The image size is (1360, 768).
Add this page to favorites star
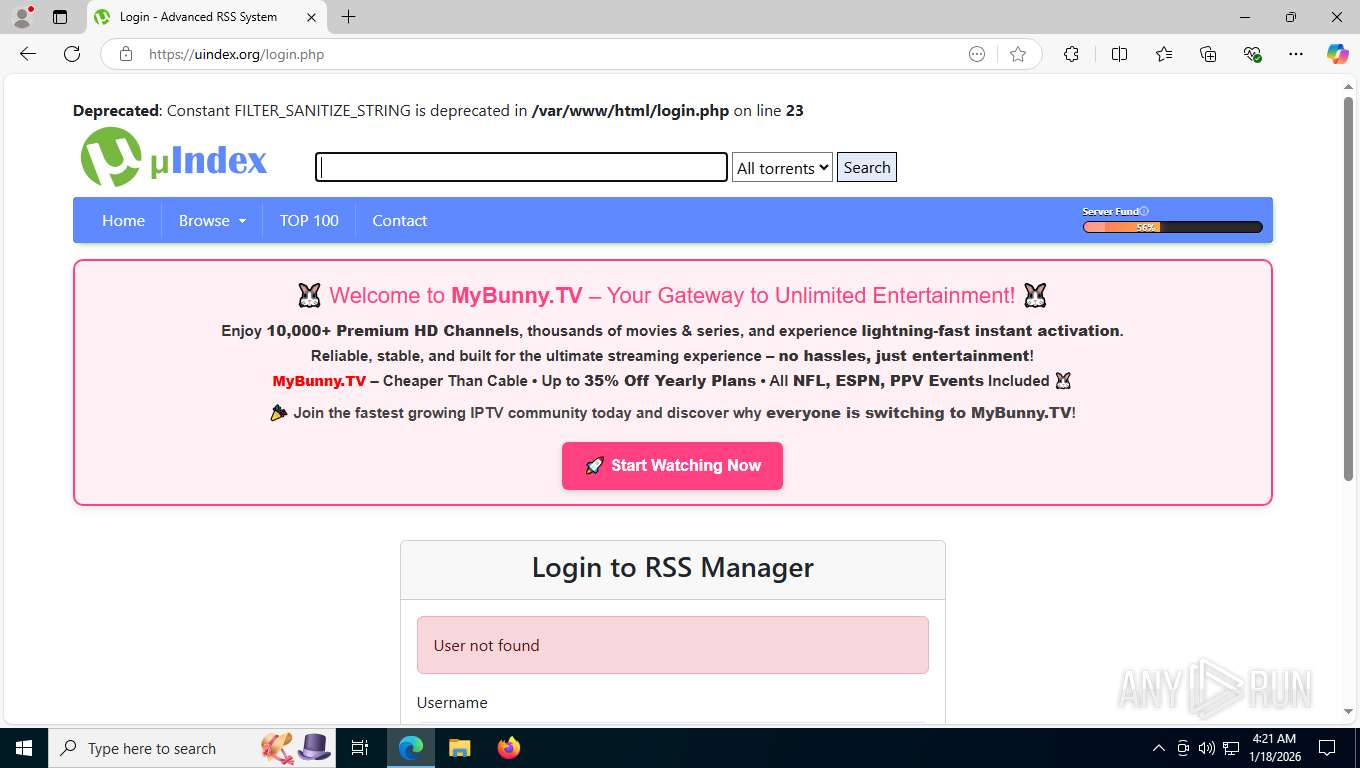click(1018, 54)
